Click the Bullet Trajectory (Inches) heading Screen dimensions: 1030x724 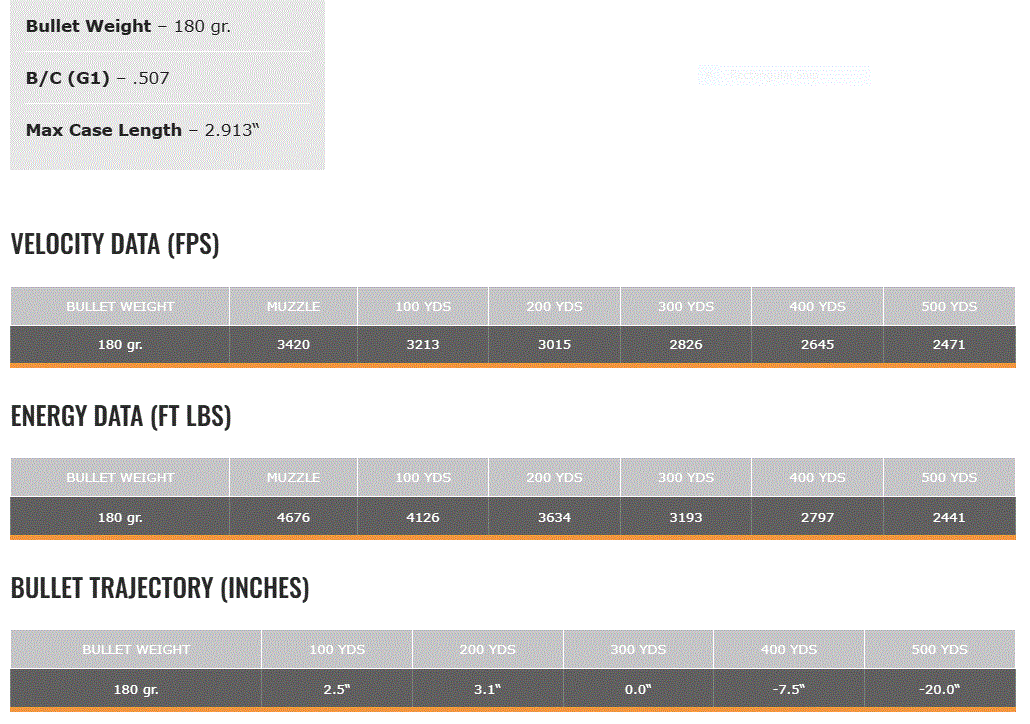(x=160, y=588)
